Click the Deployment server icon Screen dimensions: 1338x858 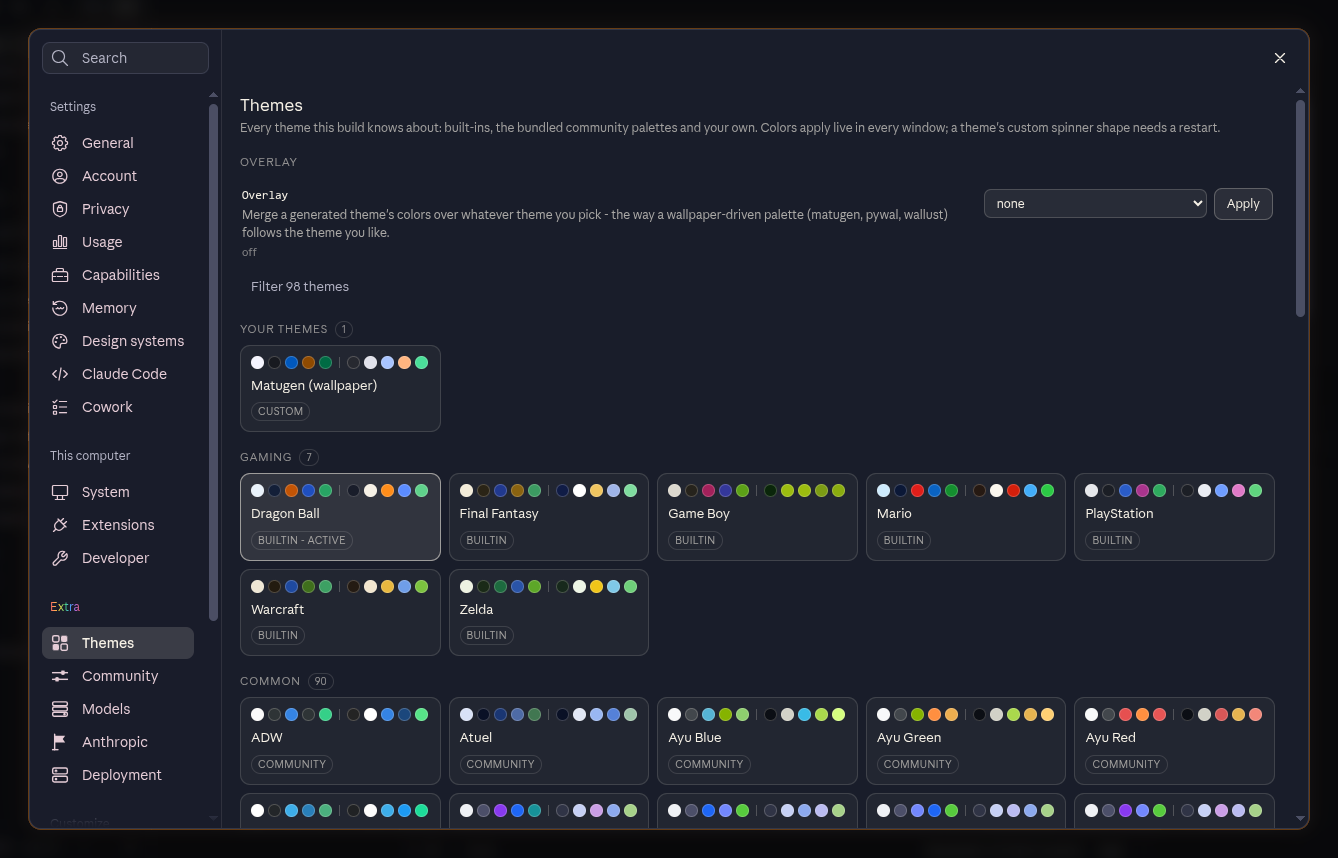click(x=60, y=775)
